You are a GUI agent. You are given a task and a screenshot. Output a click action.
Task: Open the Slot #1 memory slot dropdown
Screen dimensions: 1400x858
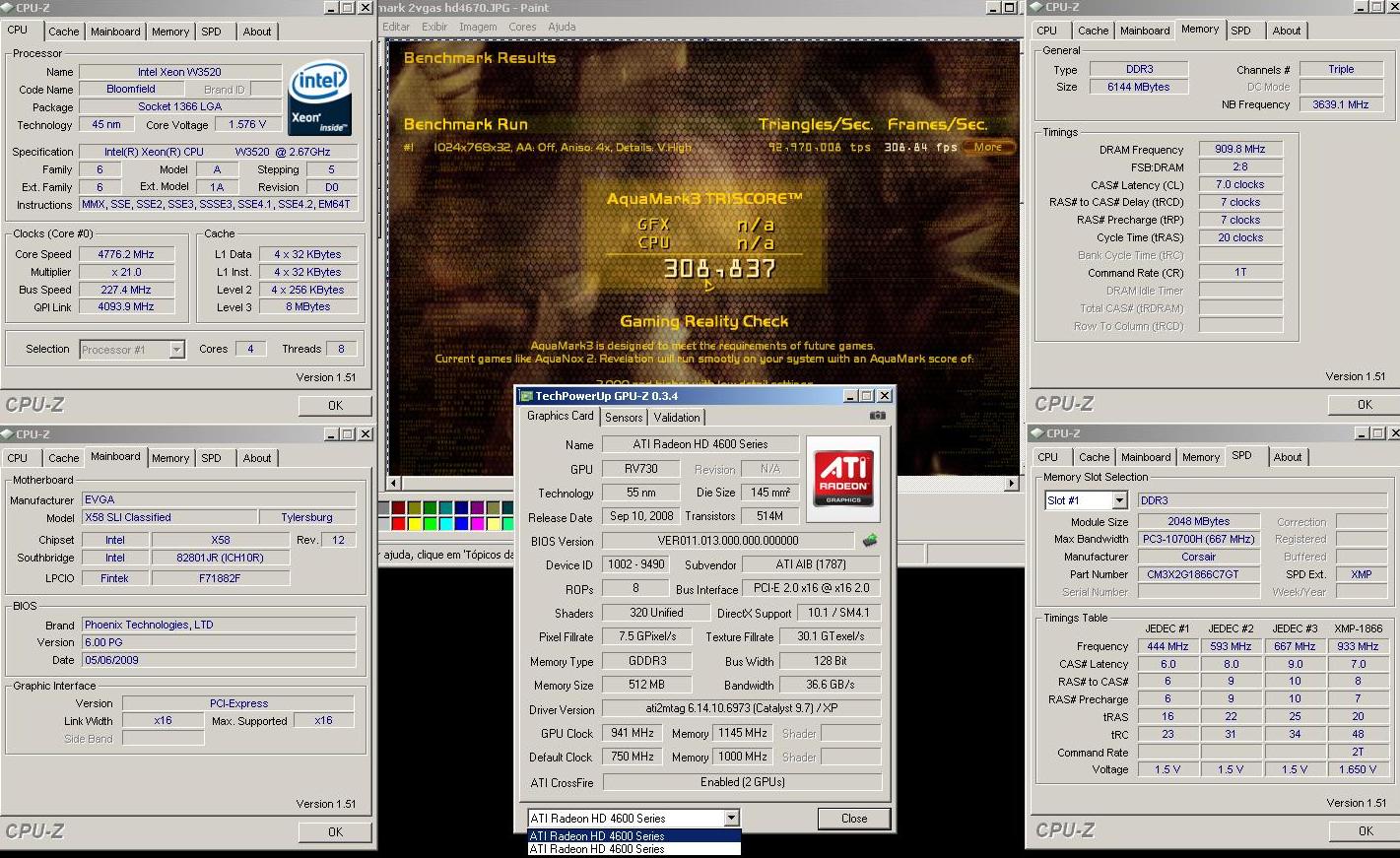(1119, 500)
